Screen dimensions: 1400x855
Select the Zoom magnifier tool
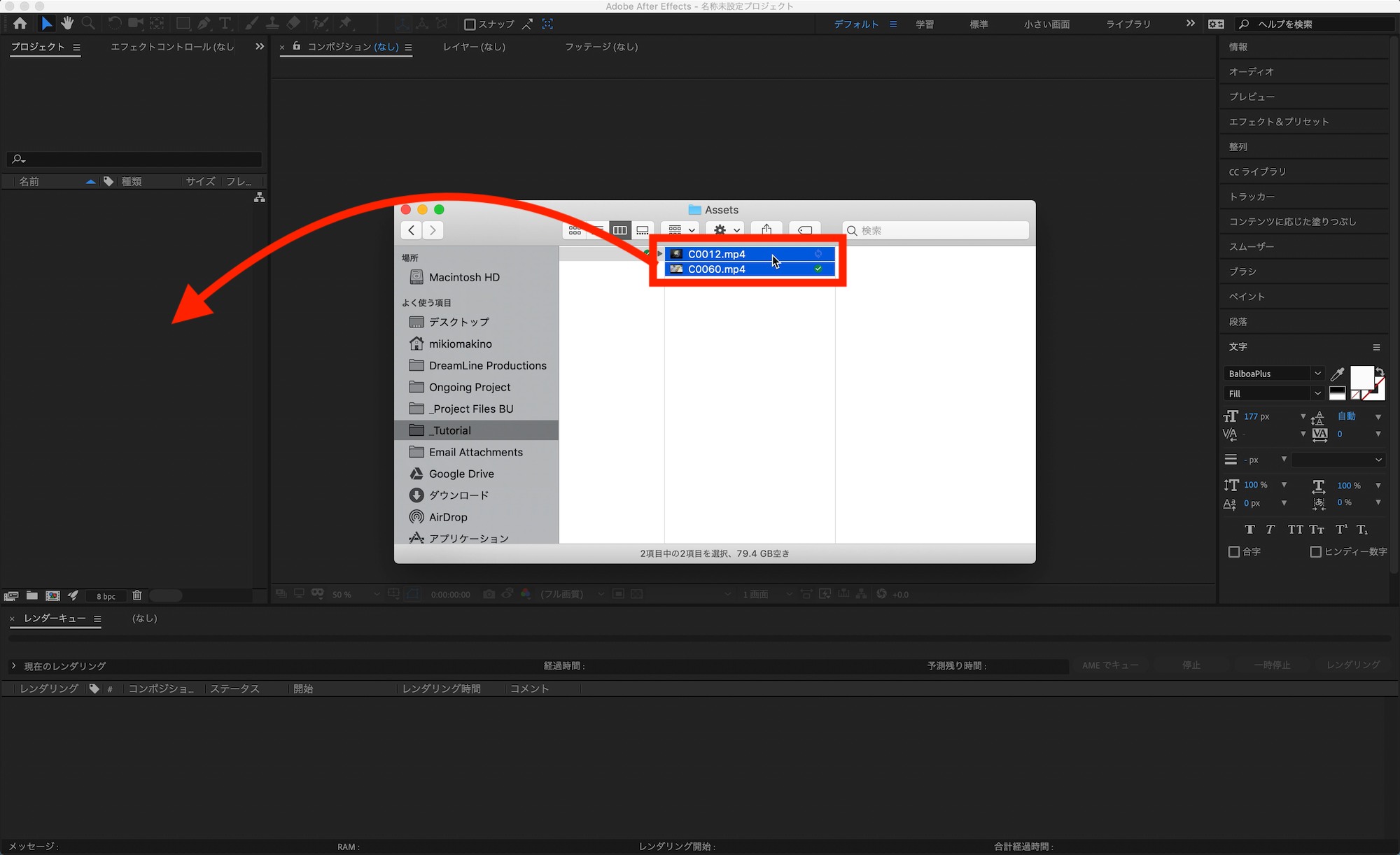(x=88, y=24)
